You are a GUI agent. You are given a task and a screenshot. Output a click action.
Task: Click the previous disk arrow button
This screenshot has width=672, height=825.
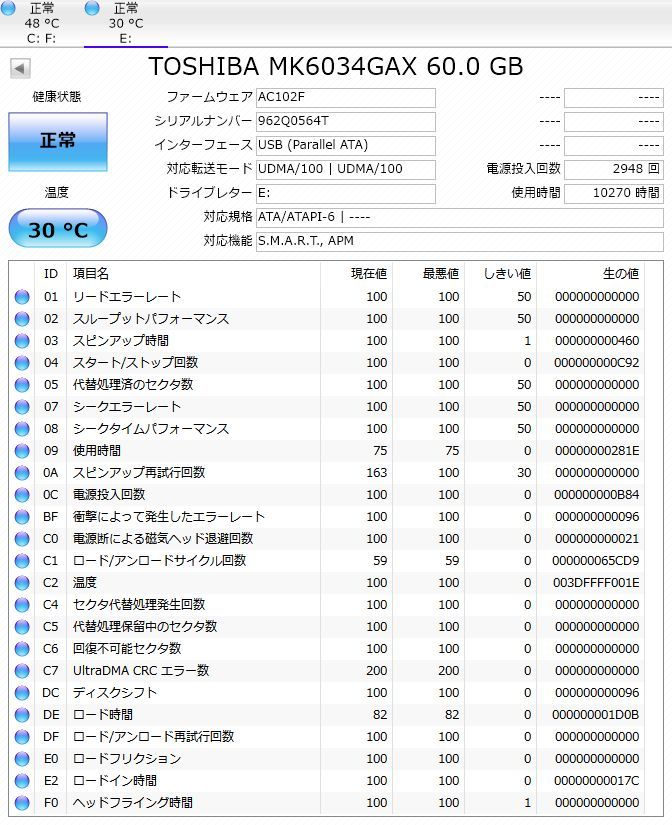(x=20, y=68)
